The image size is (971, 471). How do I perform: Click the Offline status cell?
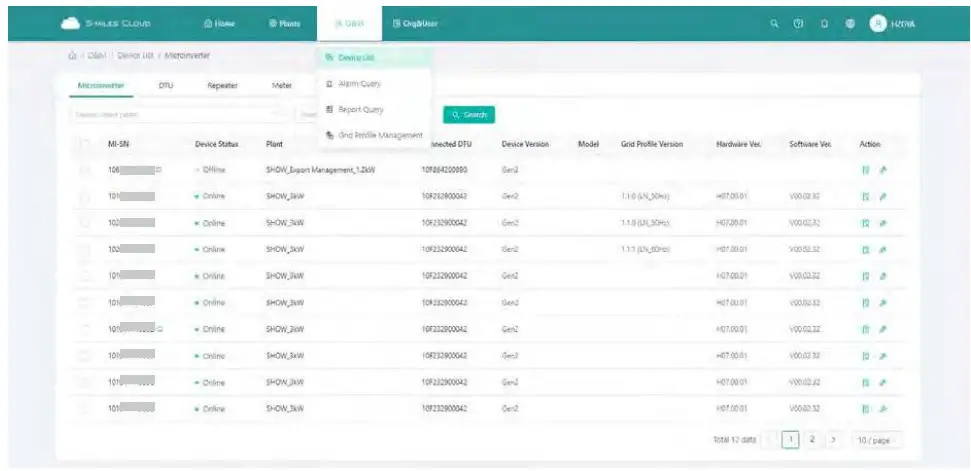click(210, 170)
